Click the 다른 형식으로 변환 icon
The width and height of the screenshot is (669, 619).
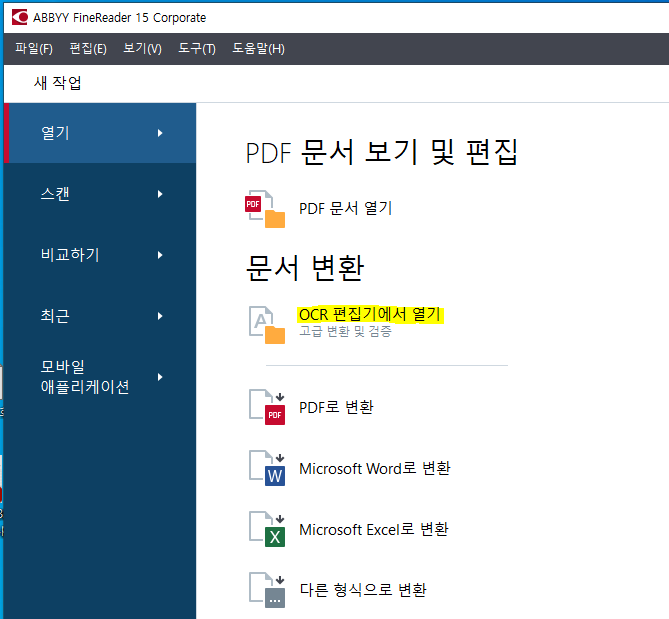coord(267,590)
